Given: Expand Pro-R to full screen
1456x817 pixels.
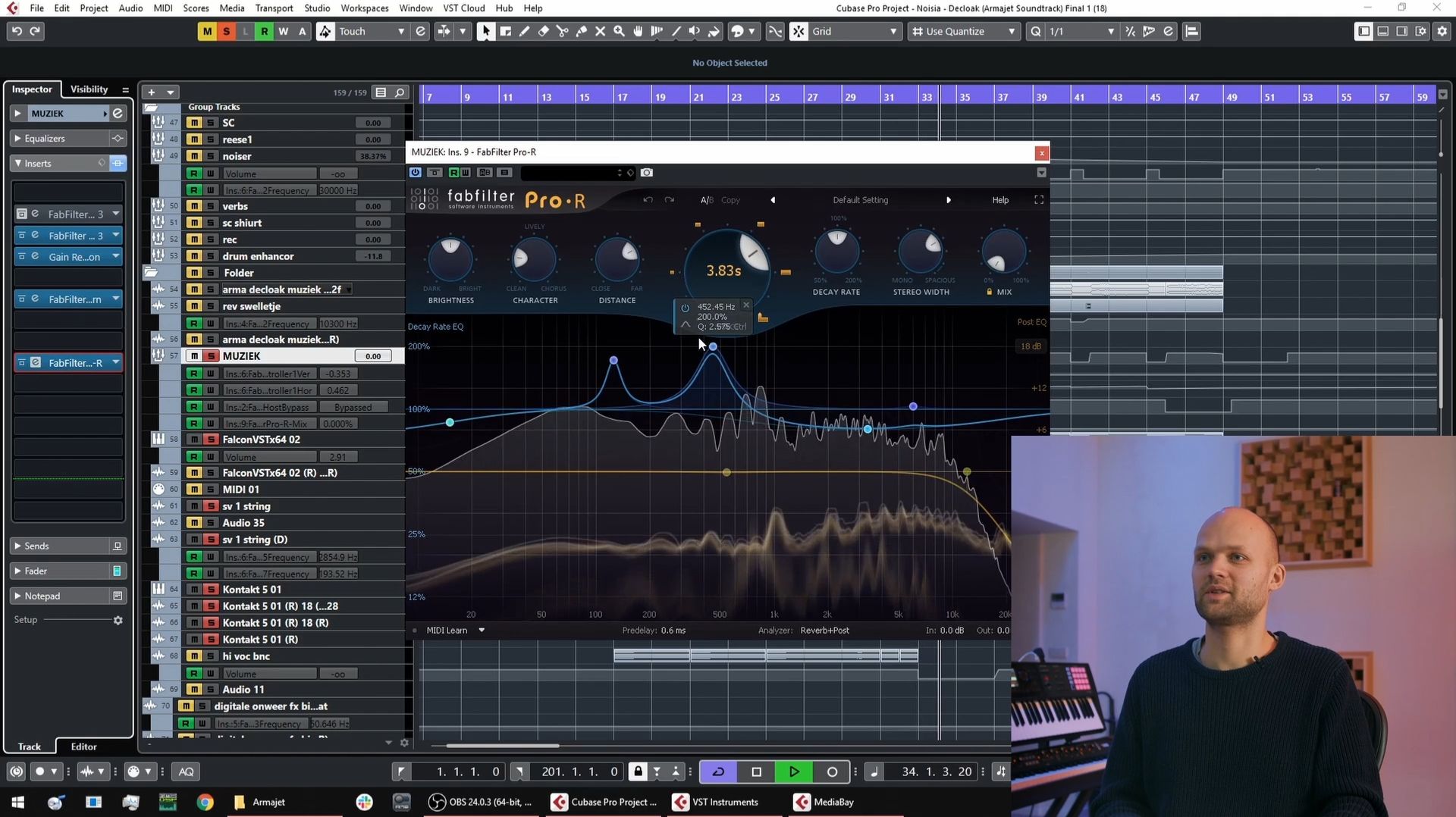Looking at the screenshot, I should (x=1039, y=200).
